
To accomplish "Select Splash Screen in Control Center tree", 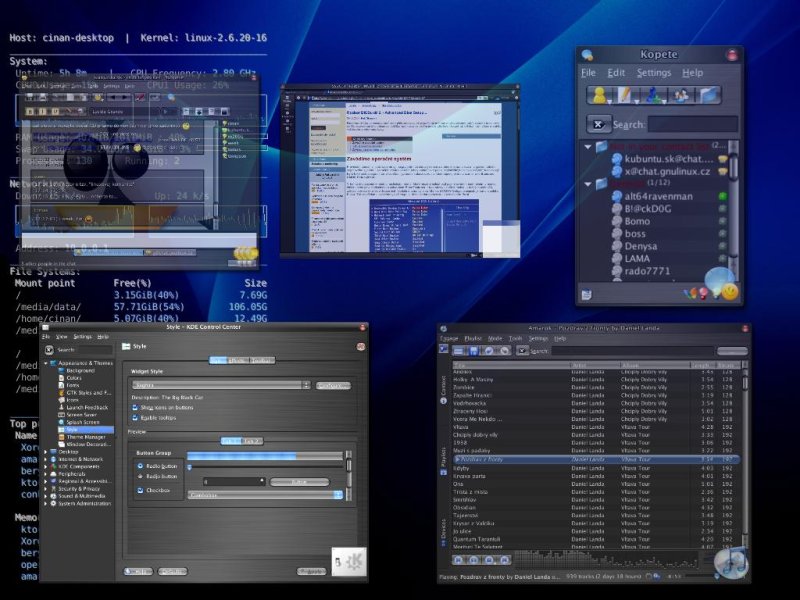I will (x=83, y=422).
